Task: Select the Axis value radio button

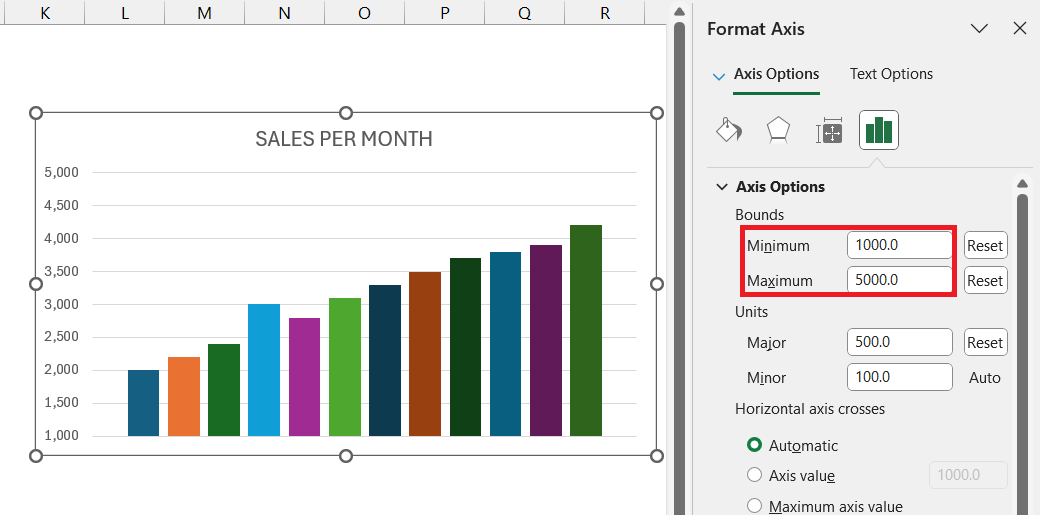Action: pos(754,475)
